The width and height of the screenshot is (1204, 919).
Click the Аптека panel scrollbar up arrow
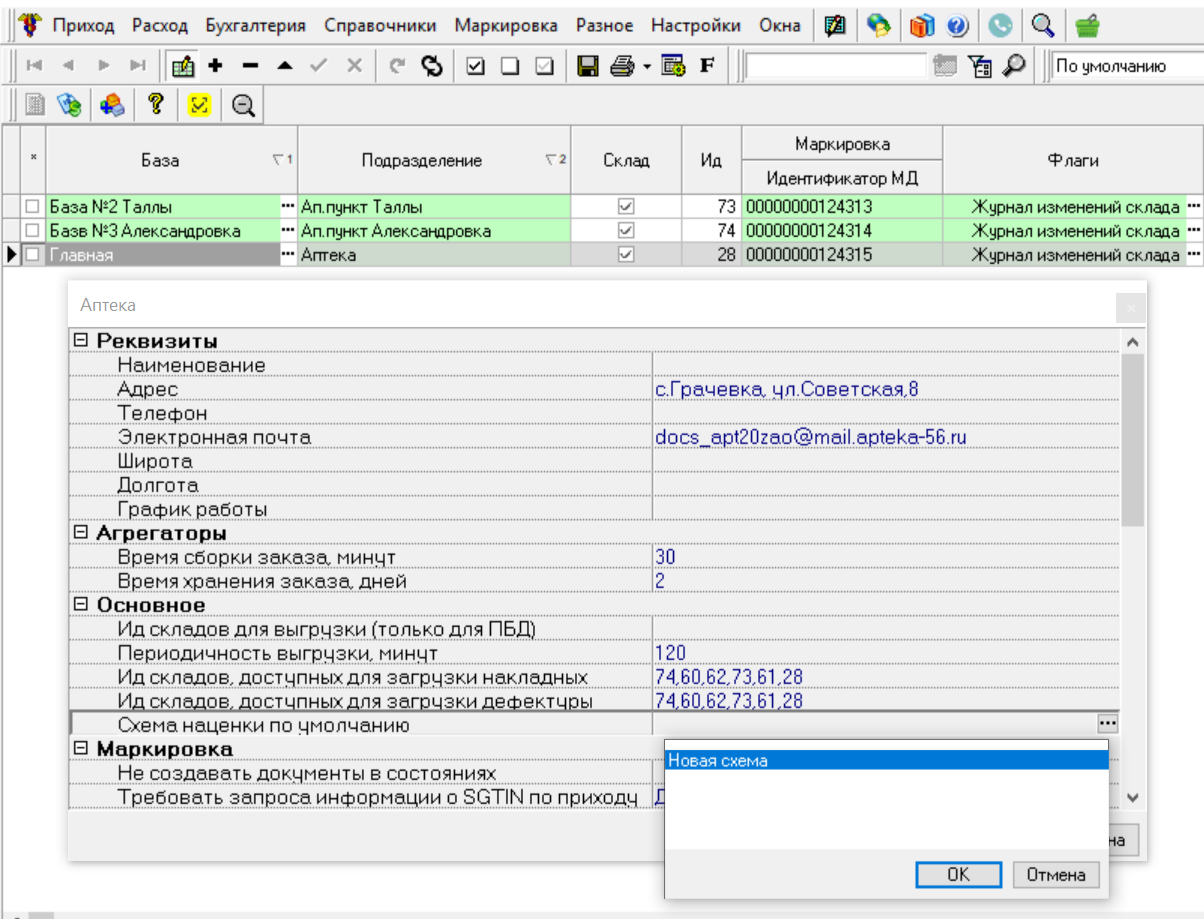click(1132, 342)
